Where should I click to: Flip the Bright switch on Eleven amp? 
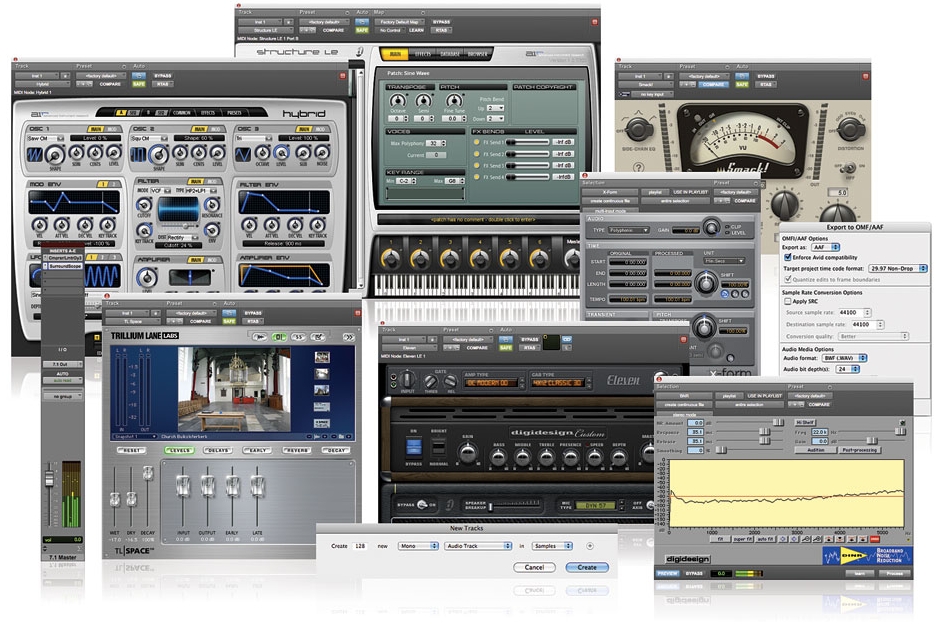click(x=439, y=448)
